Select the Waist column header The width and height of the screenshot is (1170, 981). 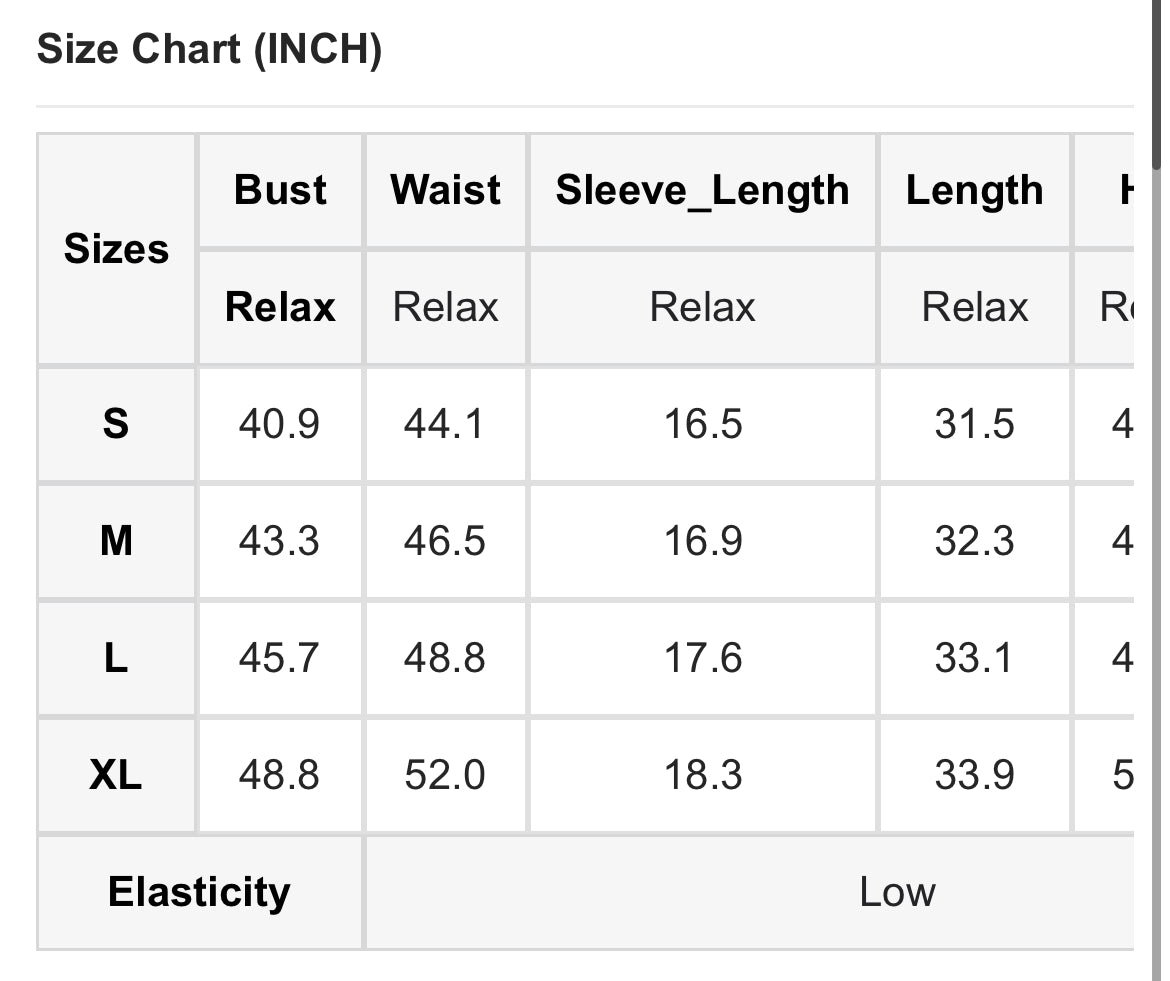click(446, 190)
